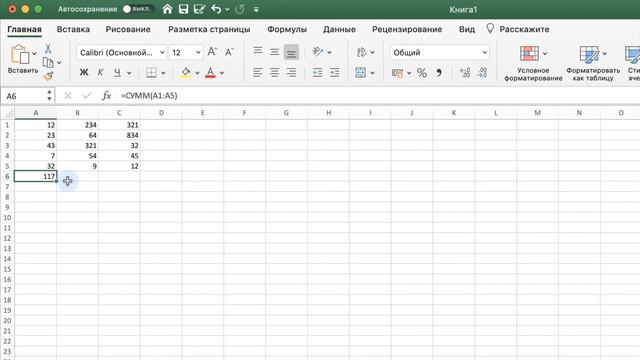
Task: Align text to bottom of cell
Action: coord(291,52)
